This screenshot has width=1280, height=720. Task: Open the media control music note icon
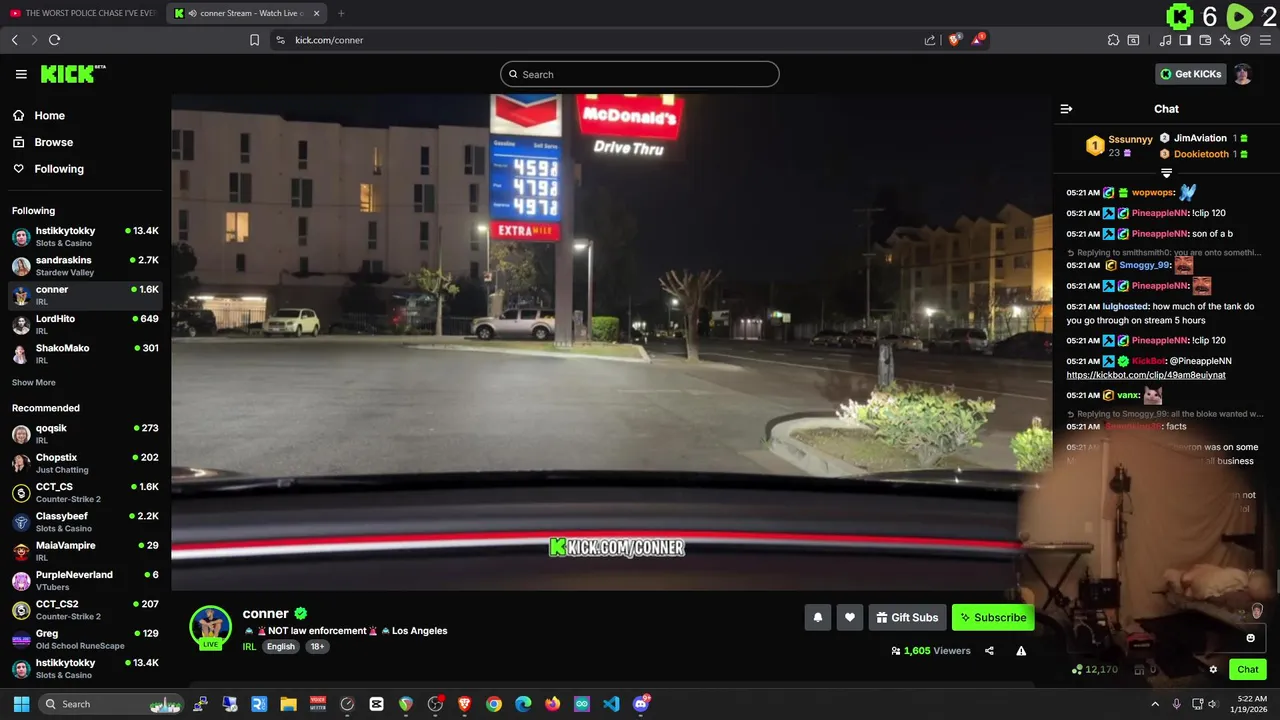[x=1165, y=40]
